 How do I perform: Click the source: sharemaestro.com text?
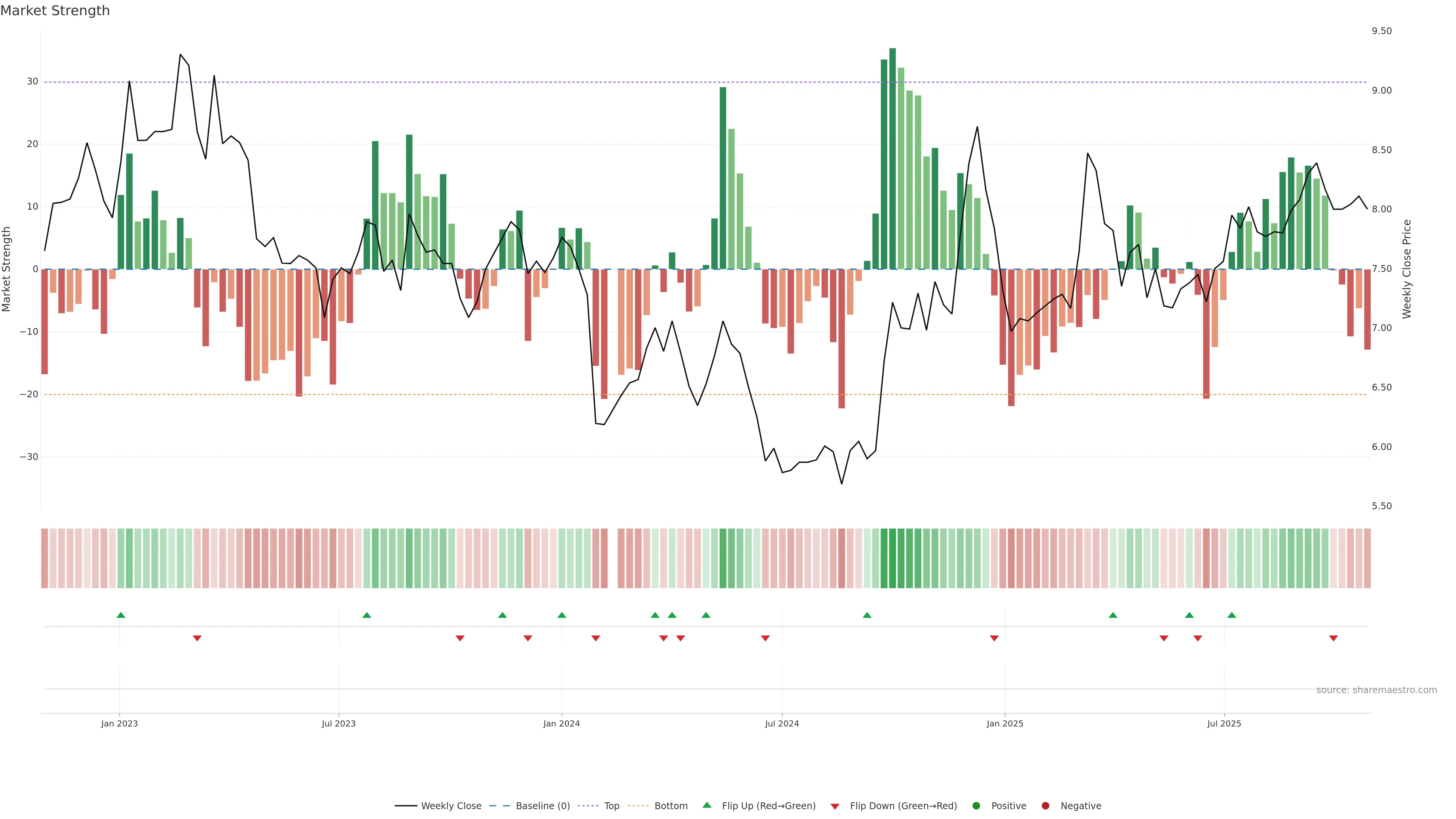[x=1376, y=690]
